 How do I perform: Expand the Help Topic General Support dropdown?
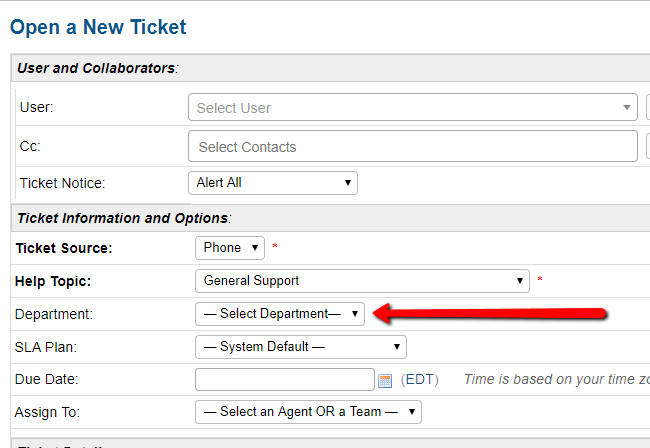coord(362,280)
